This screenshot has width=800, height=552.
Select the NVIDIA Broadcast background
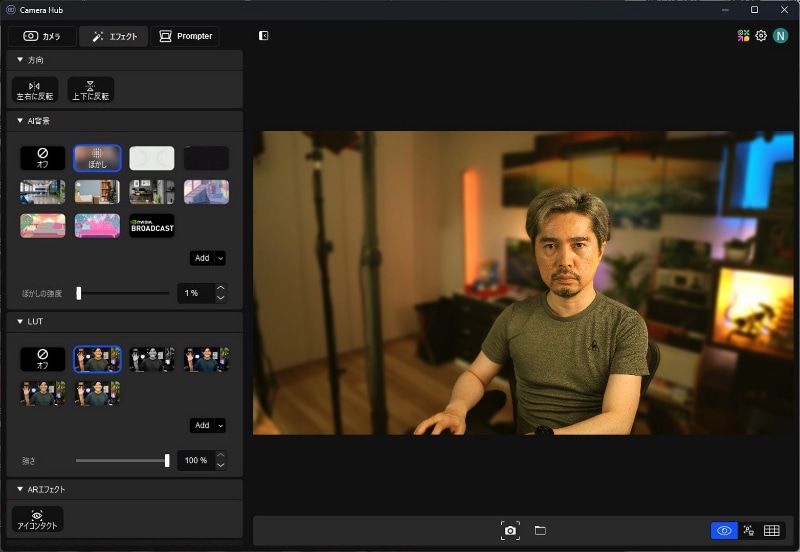152,225
